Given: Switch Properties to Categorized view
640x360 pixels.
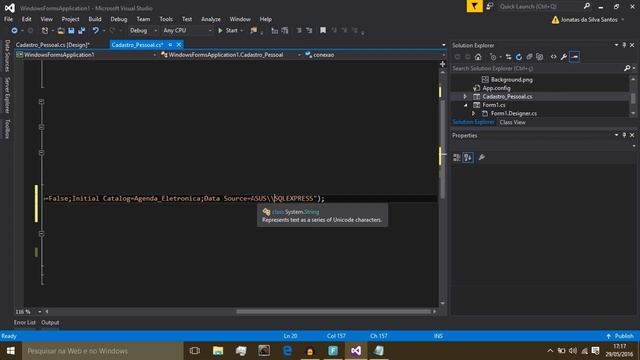Looking at the screenshot, I should [x=457, y=158].
